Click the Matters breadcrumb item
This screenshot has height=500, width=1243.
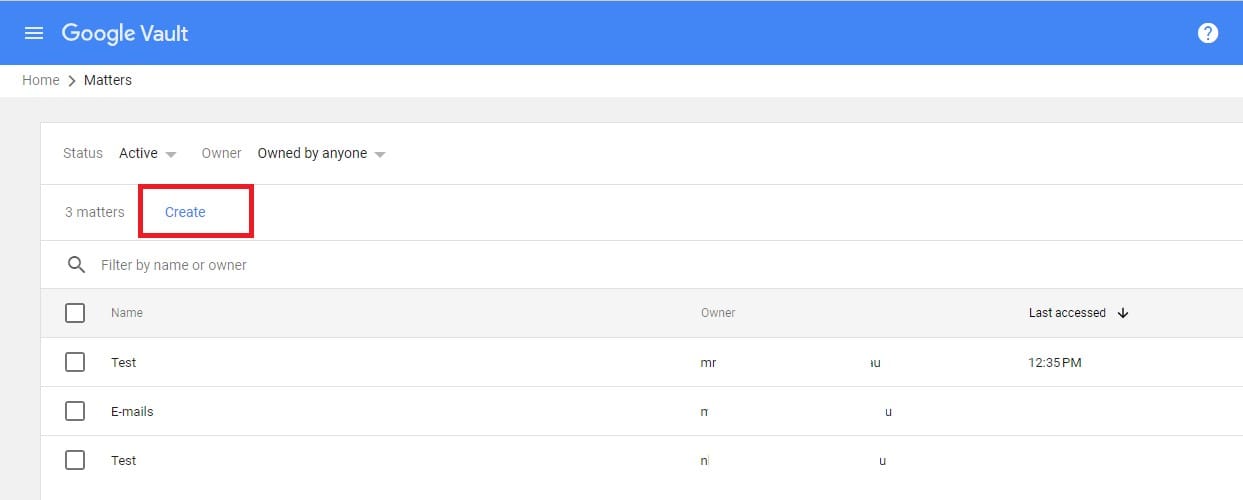point(108,80)
